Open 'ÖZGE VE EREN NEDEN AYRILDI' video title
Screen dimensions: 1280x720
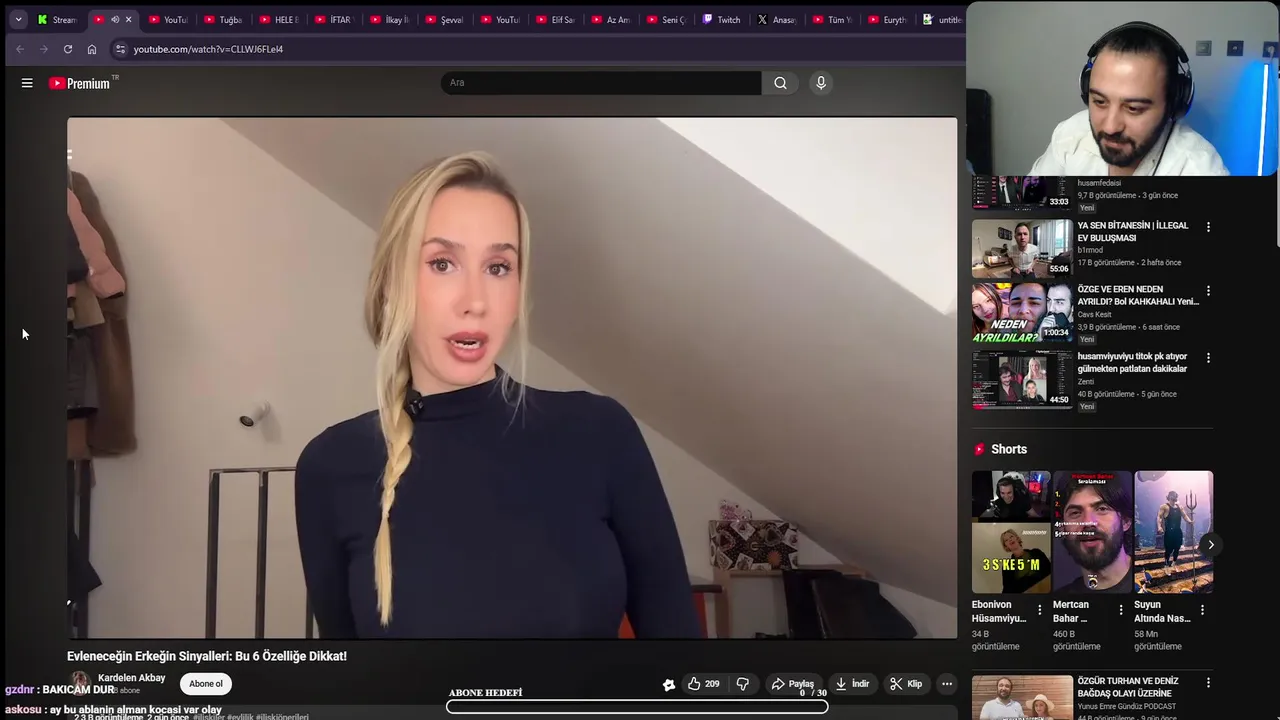1138,295
